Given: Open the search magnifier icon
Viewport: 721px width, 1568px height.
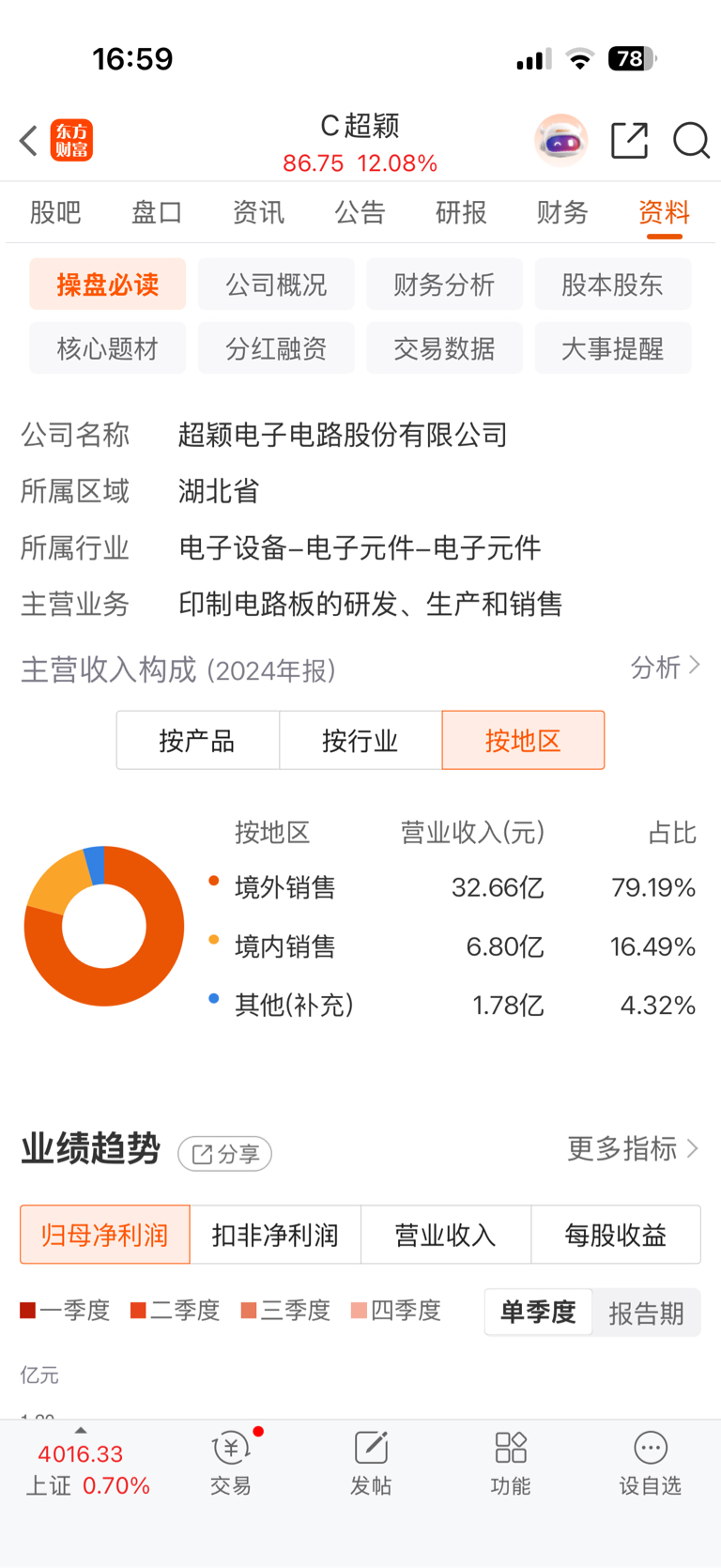Looking at the screenshot, I should (691, 141).
